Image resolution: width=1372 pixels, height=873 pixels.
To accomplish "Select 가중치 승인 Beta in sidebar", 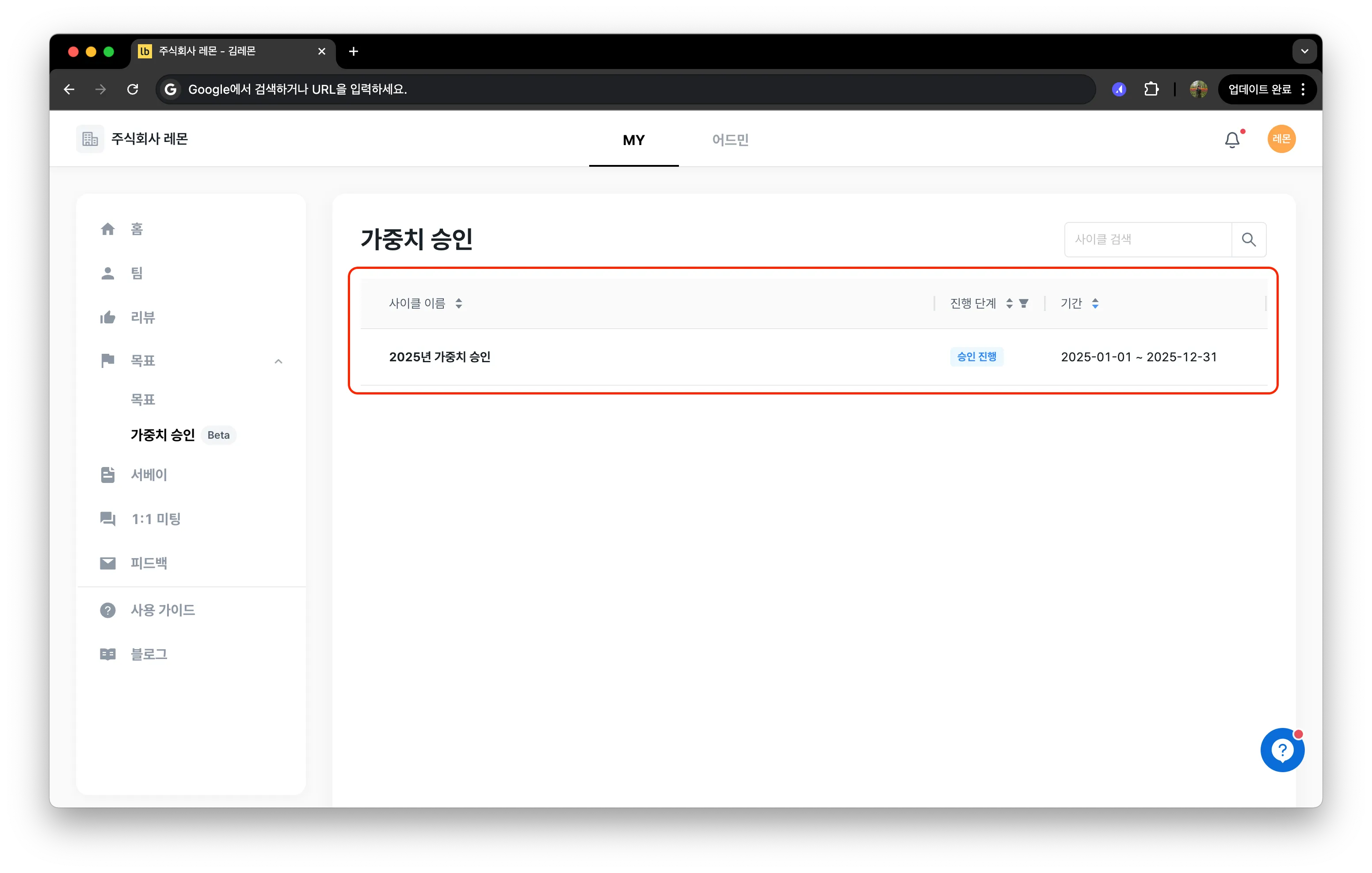I will click(x=183, y=435).
